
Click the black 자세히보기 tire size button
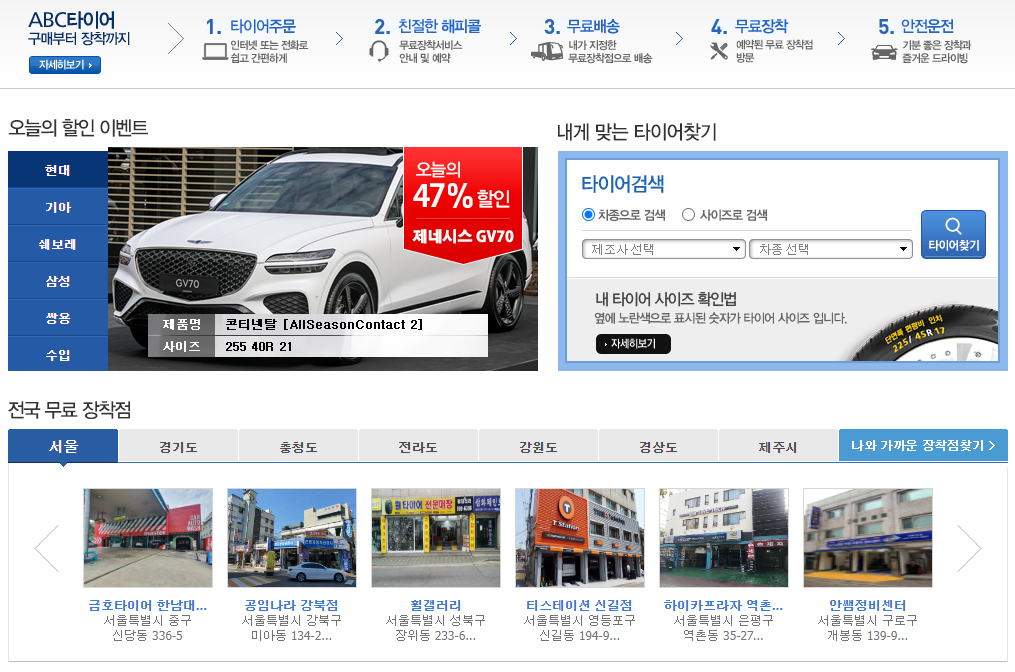(x=633, y=344)
